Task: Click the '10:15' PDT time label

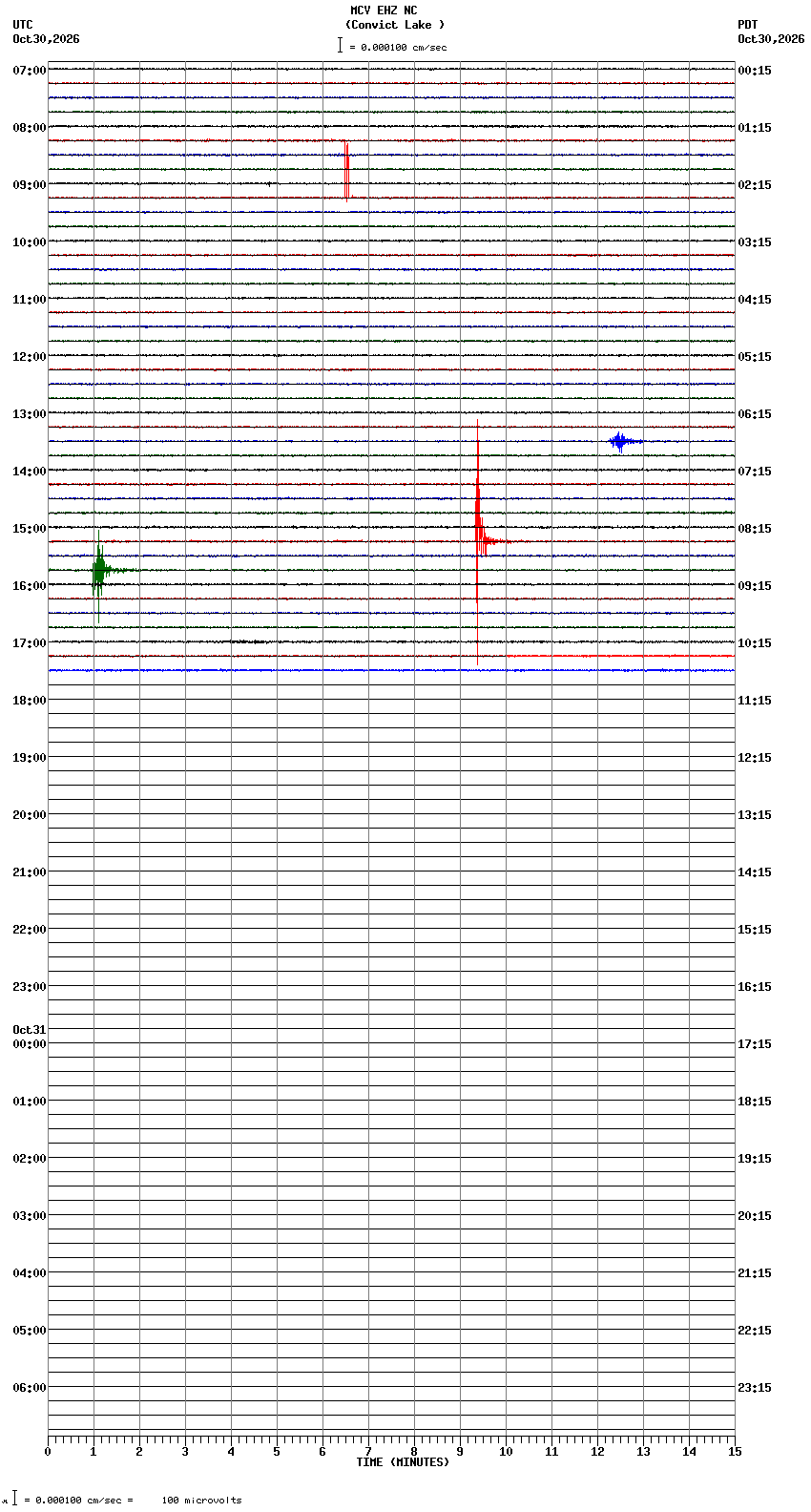Action: pos(755,643)
